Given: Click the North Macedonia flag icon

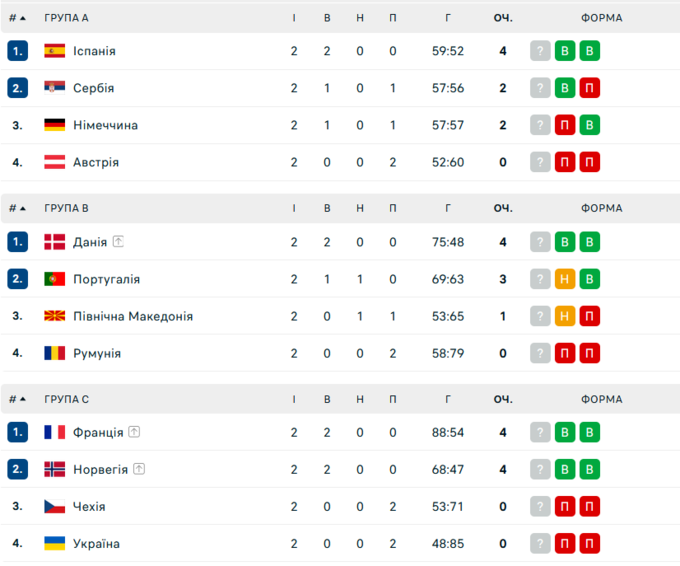Looking at the screenshot, I should (x=55, y=316).
